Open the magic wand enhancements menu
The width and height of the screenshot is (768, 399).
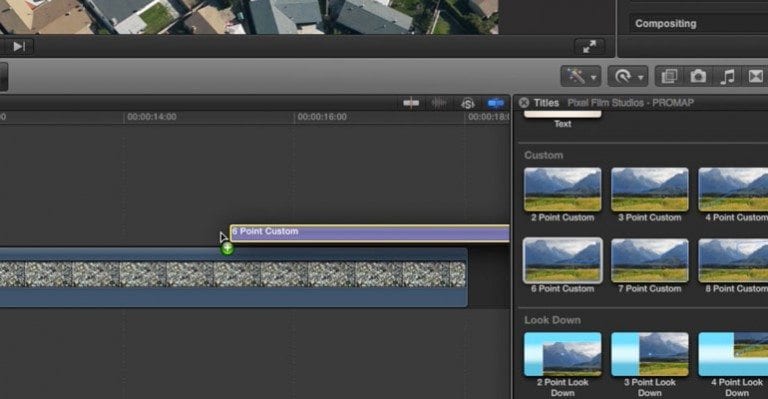pos(581,77)
